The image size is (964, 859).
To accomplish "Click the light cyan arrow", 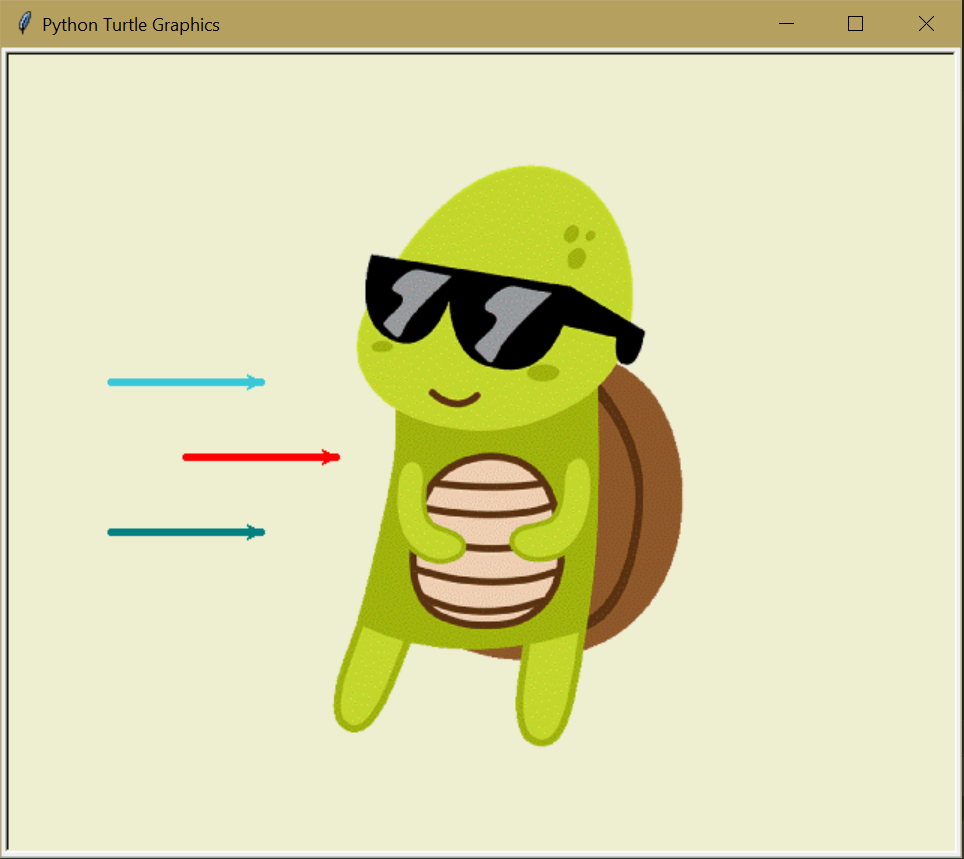I will click(x=186, y=382).
